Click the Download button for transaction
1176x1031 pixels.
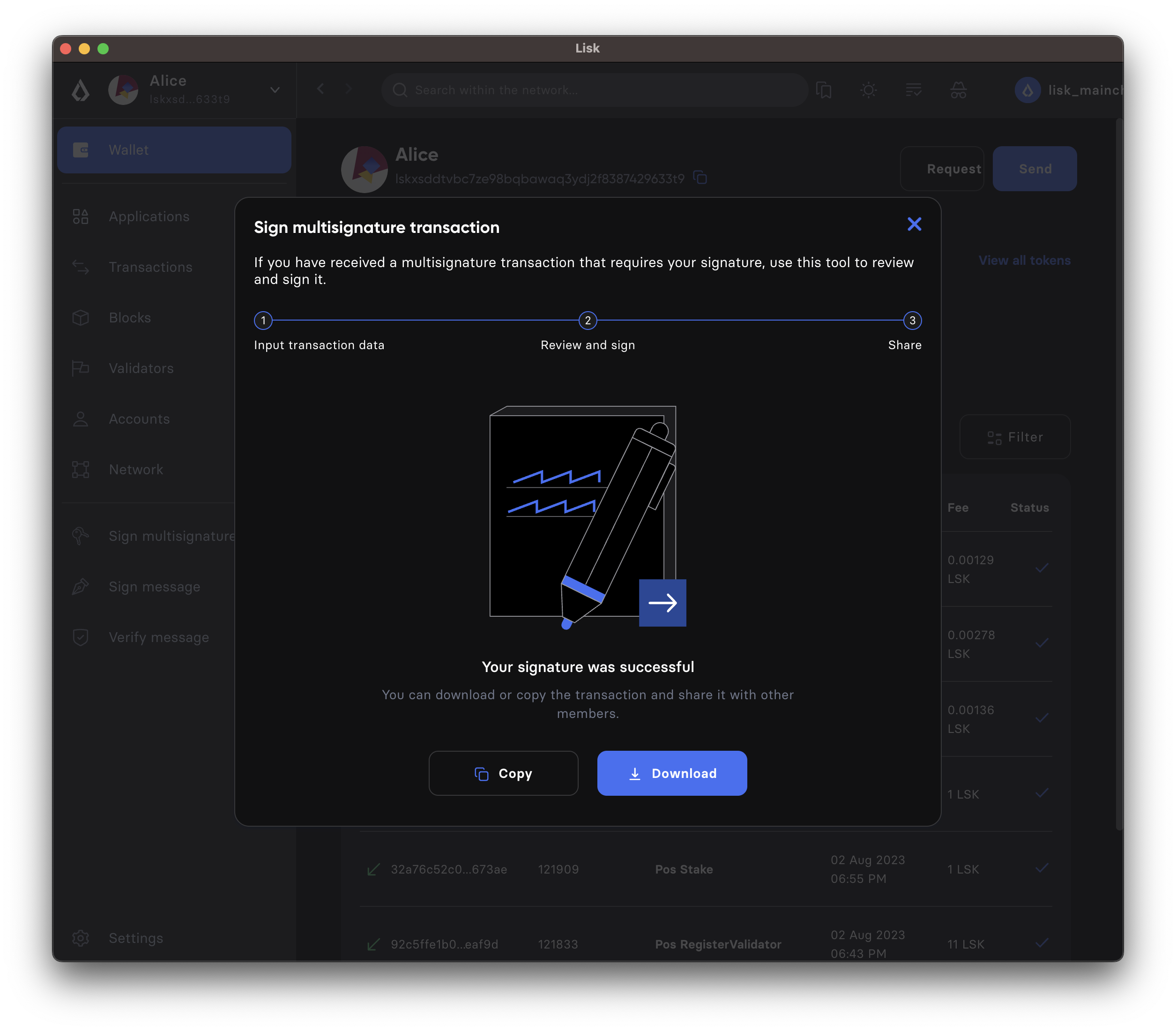click(x=672, y=773)
